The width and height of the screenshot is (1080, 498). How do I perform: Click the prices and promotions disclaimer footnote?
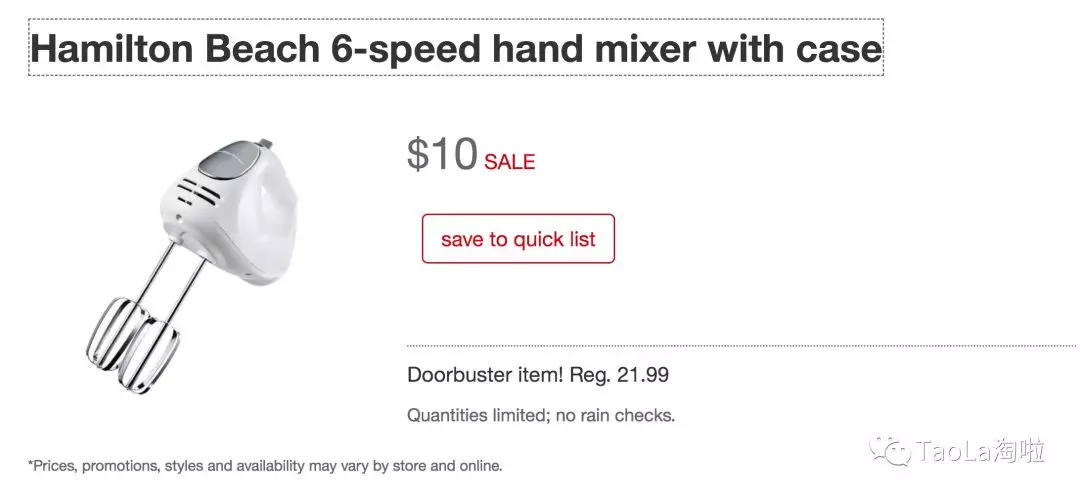coord(265,466)
